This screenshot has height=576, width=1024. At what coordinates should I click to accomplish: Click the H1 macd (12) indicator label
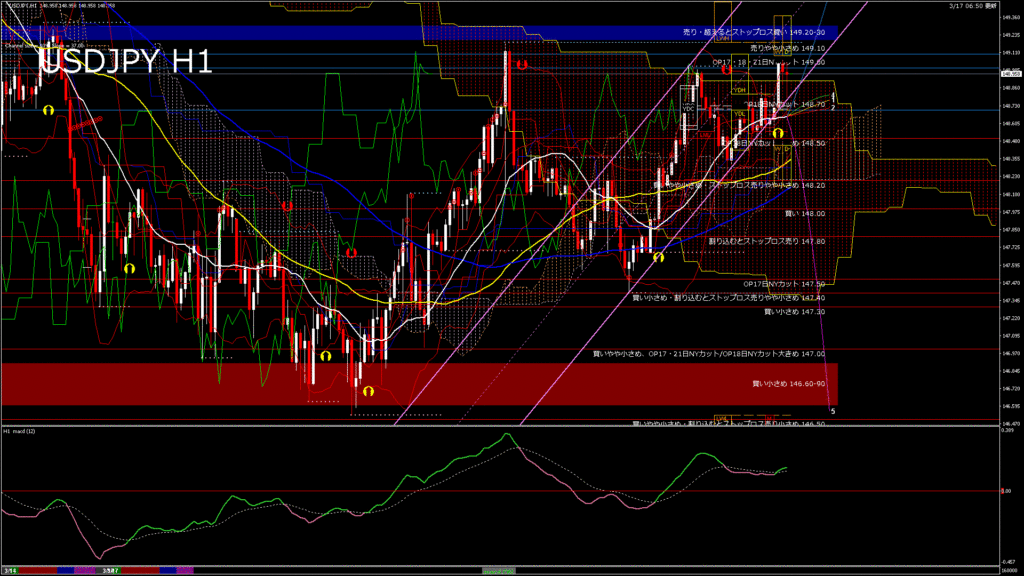20,431
